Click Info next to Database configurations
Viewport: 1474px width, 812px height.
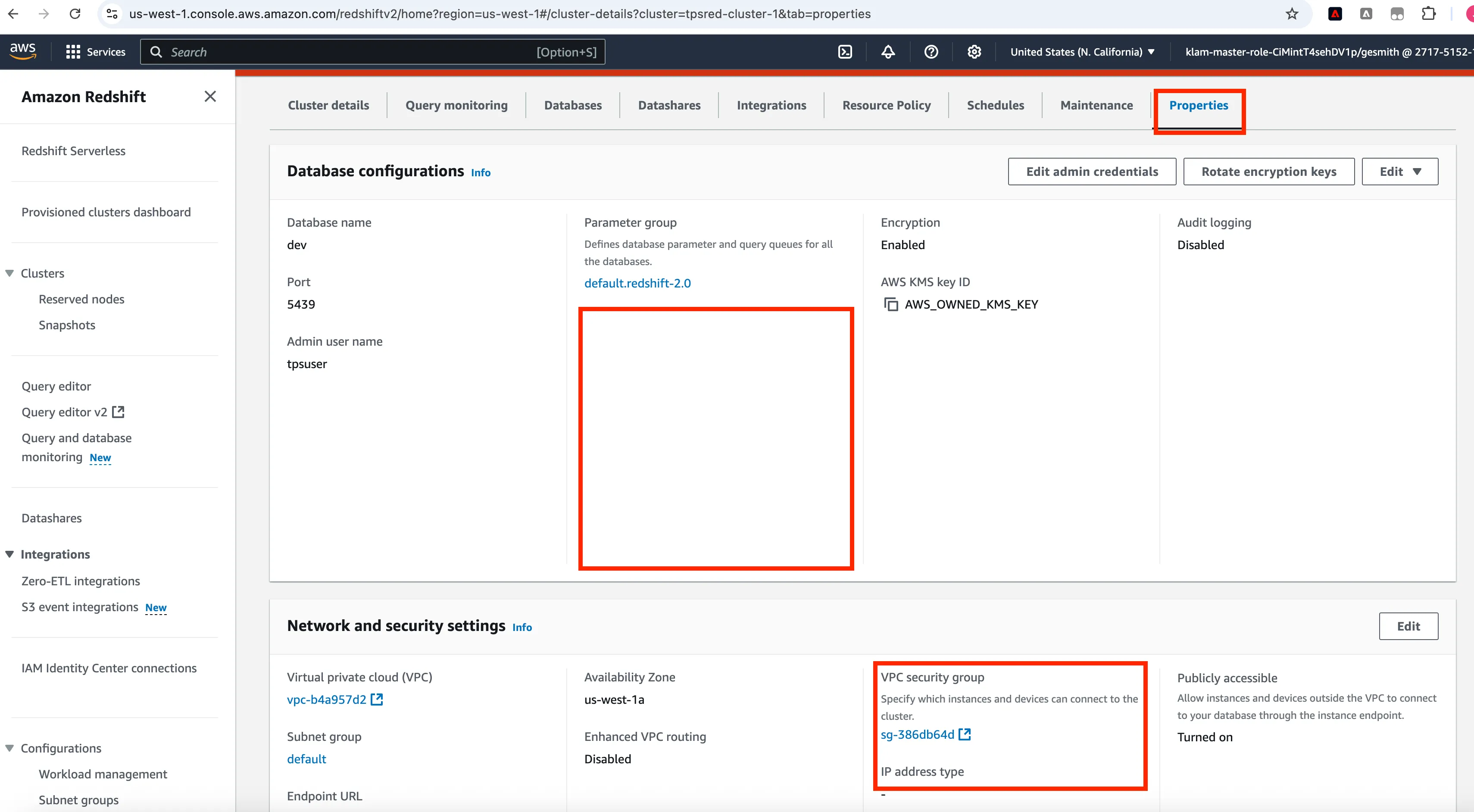pyautogui.click(x=481, y=173)
